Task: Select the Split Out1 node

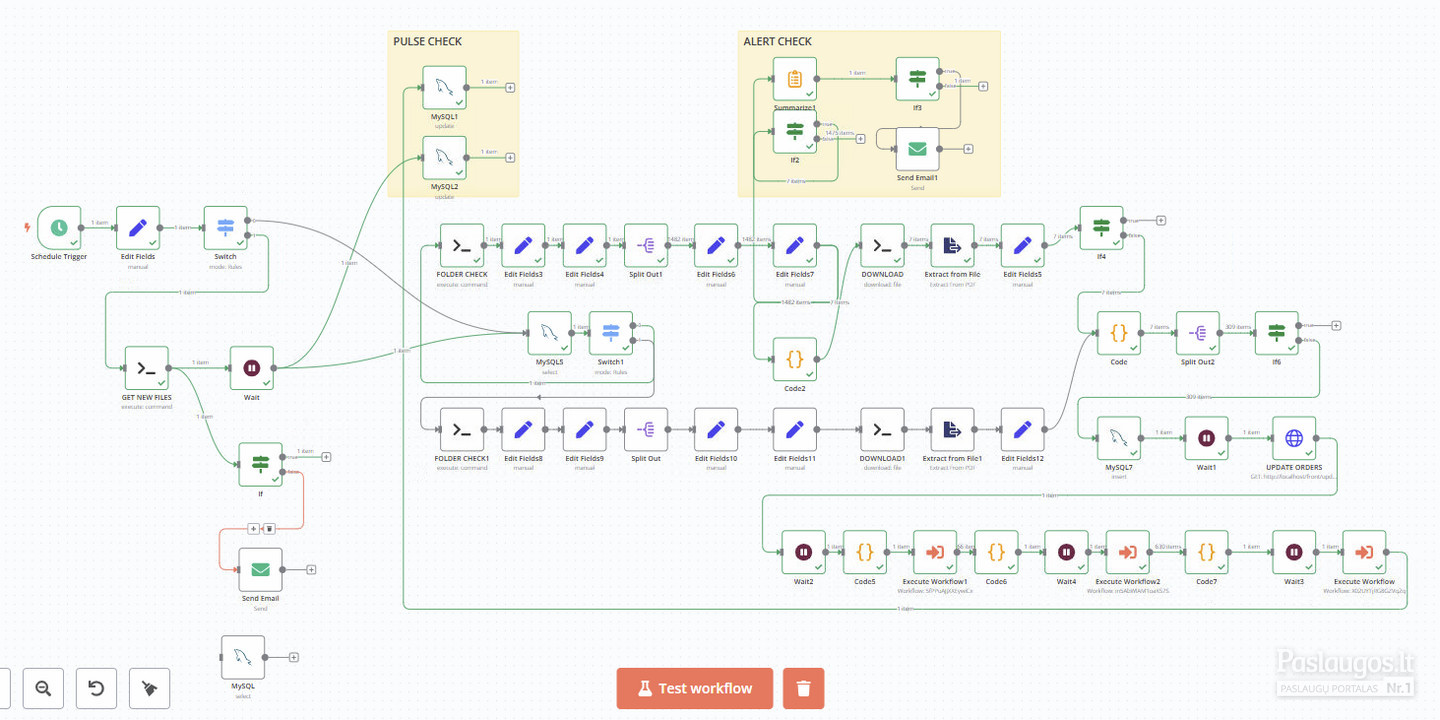Action: (646, 246)
